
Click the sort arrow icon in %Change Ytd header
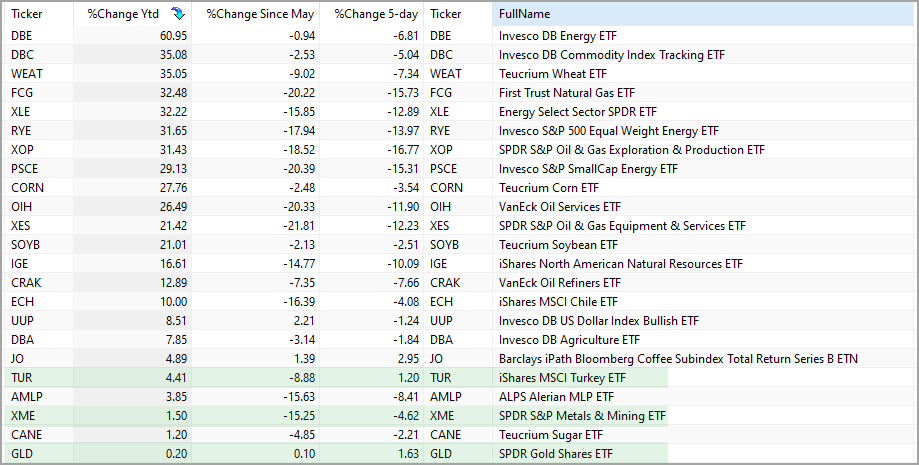[177, 13]
